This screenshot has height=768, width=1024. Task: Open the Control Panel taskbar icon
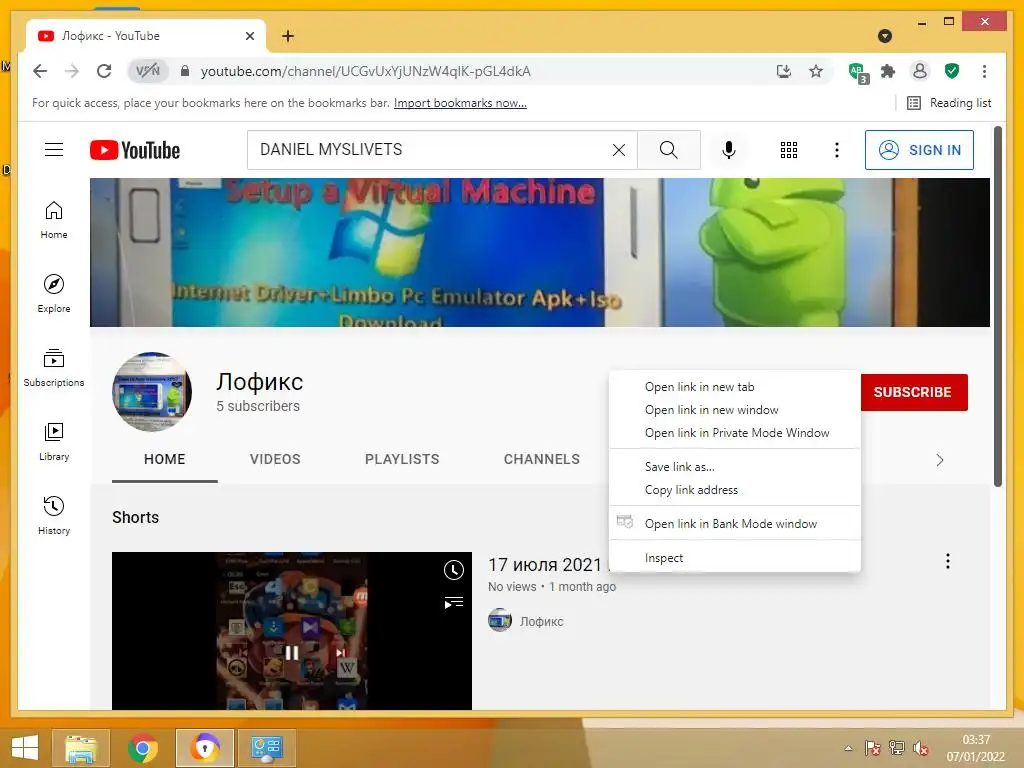tap(266, 748)
